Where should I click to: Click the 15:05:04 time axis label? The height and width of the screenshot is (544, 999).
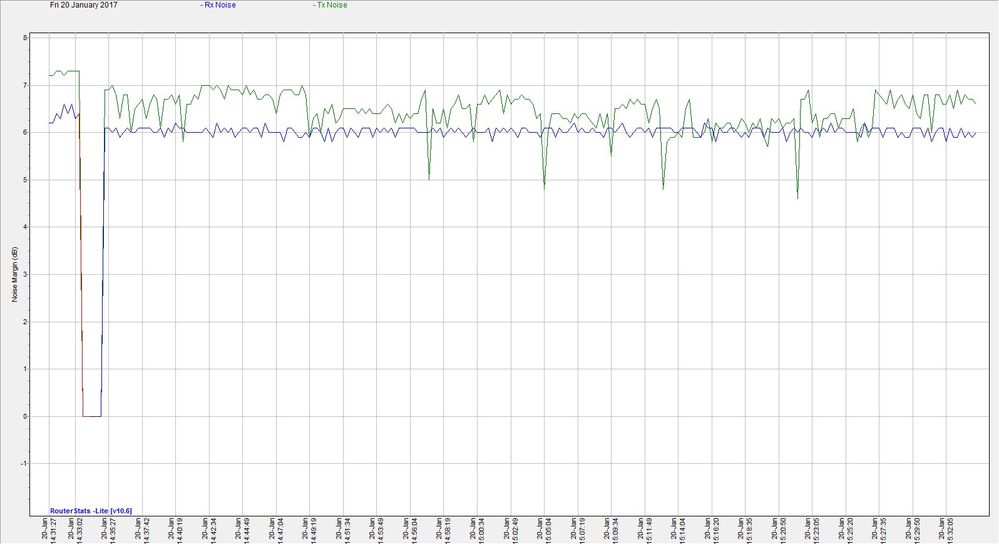coord(545,530)
